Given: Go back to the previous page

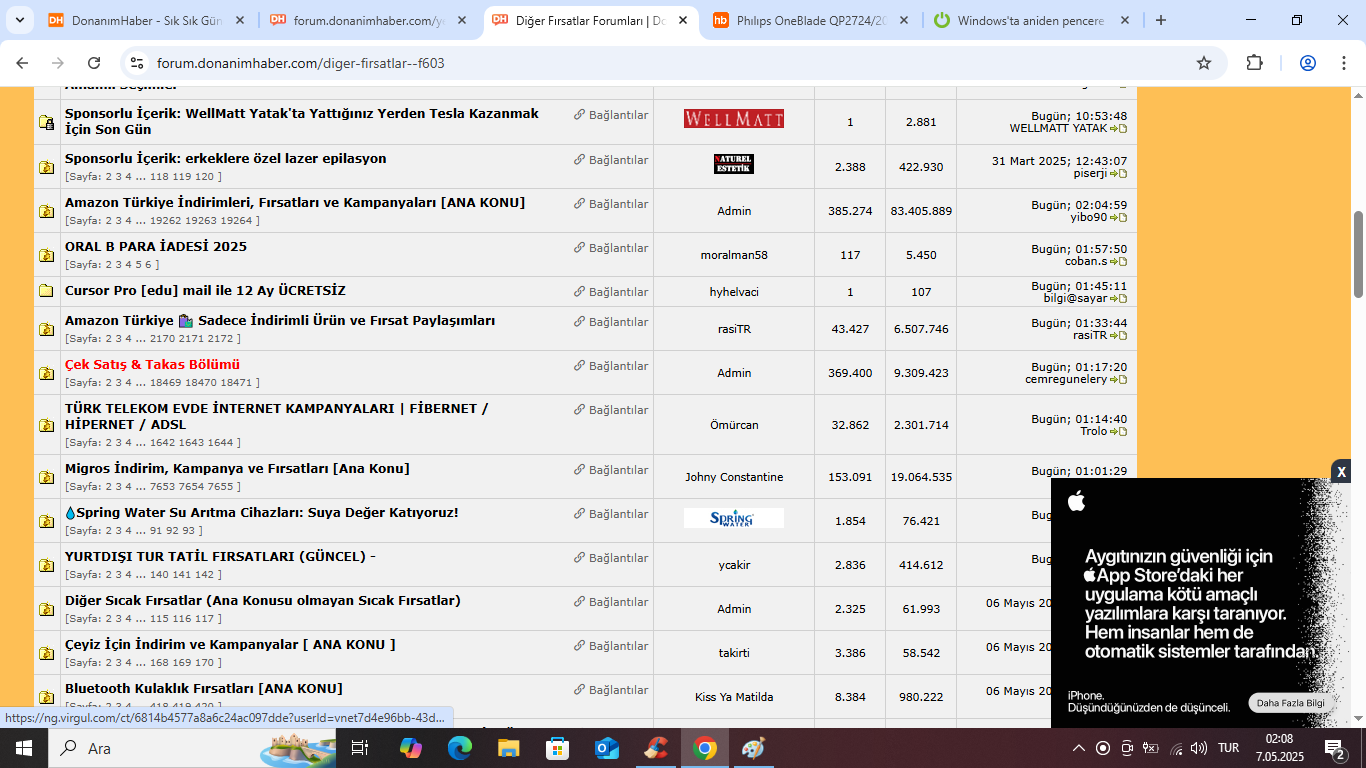Looking at the screenshot, I should point(23,63).
